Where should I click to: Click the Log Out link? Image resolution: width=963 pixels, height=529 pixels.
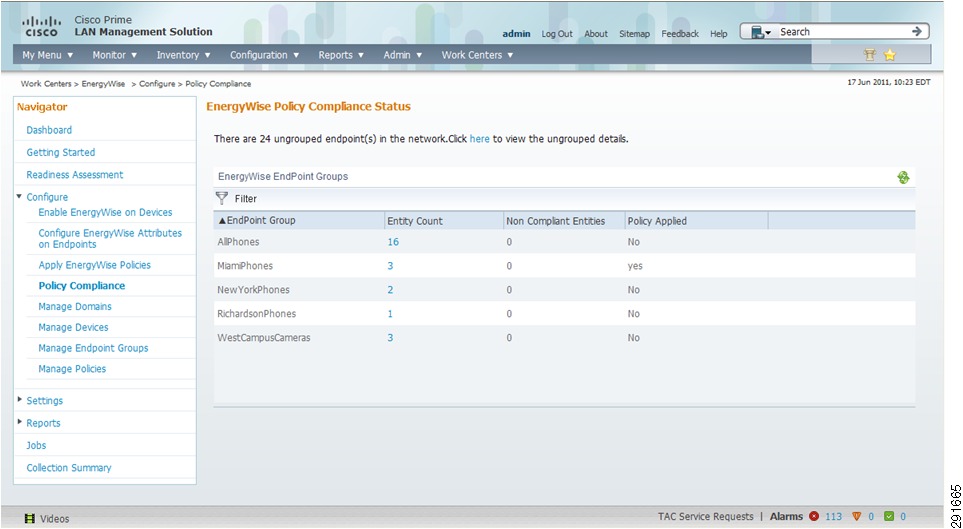click(x=556, y=34)
